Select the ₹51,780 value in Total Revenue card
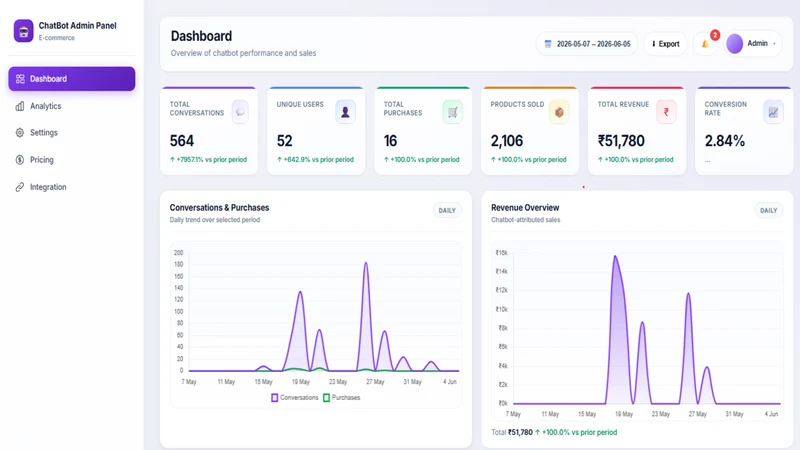 click(x=621, y=141)
